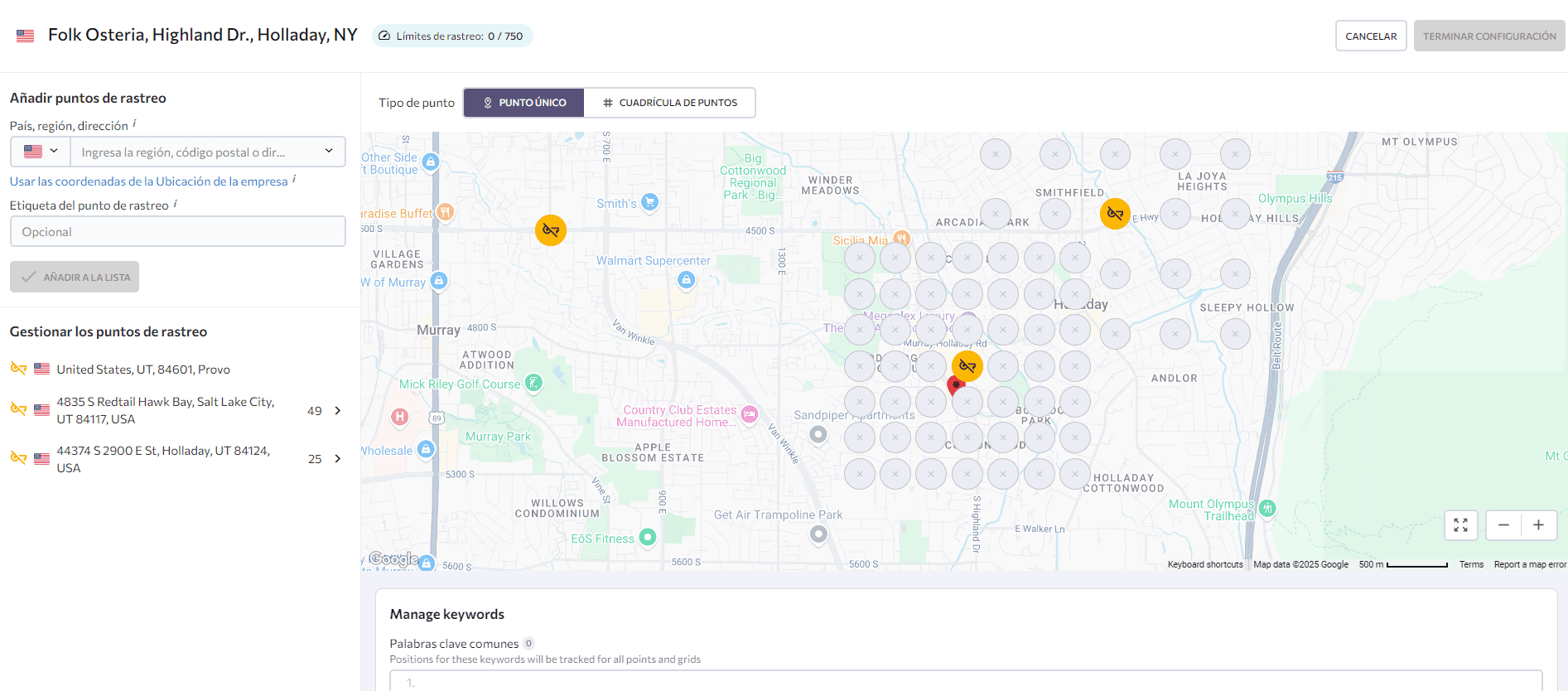Viewport: 1568px width, 691px height.
Task: Click yellow hidden marker near Smithfield
Action: click(1116, 214)
